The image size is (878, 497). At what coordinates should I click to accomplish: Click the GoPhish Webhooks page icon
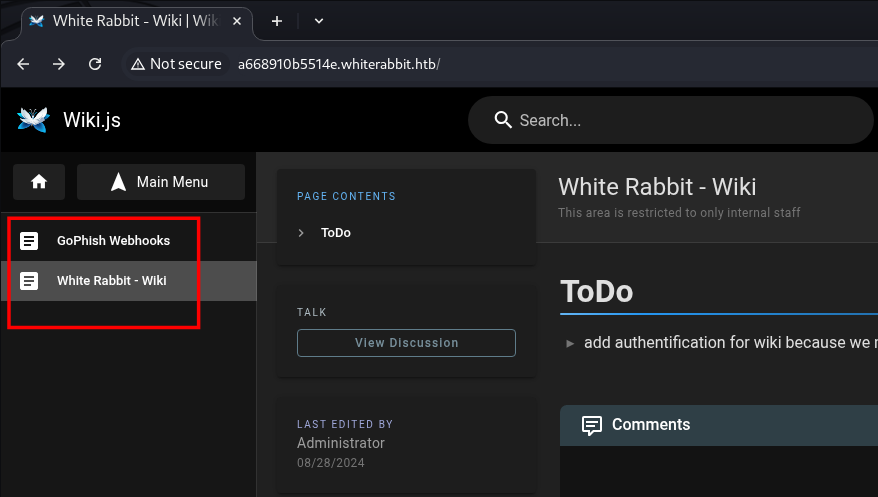[x=30, y=241]
